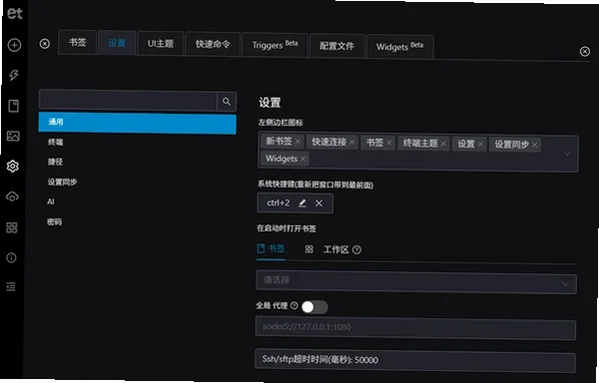
Task: Switch to the 配置文件 tab
Action: coord(337,46)
